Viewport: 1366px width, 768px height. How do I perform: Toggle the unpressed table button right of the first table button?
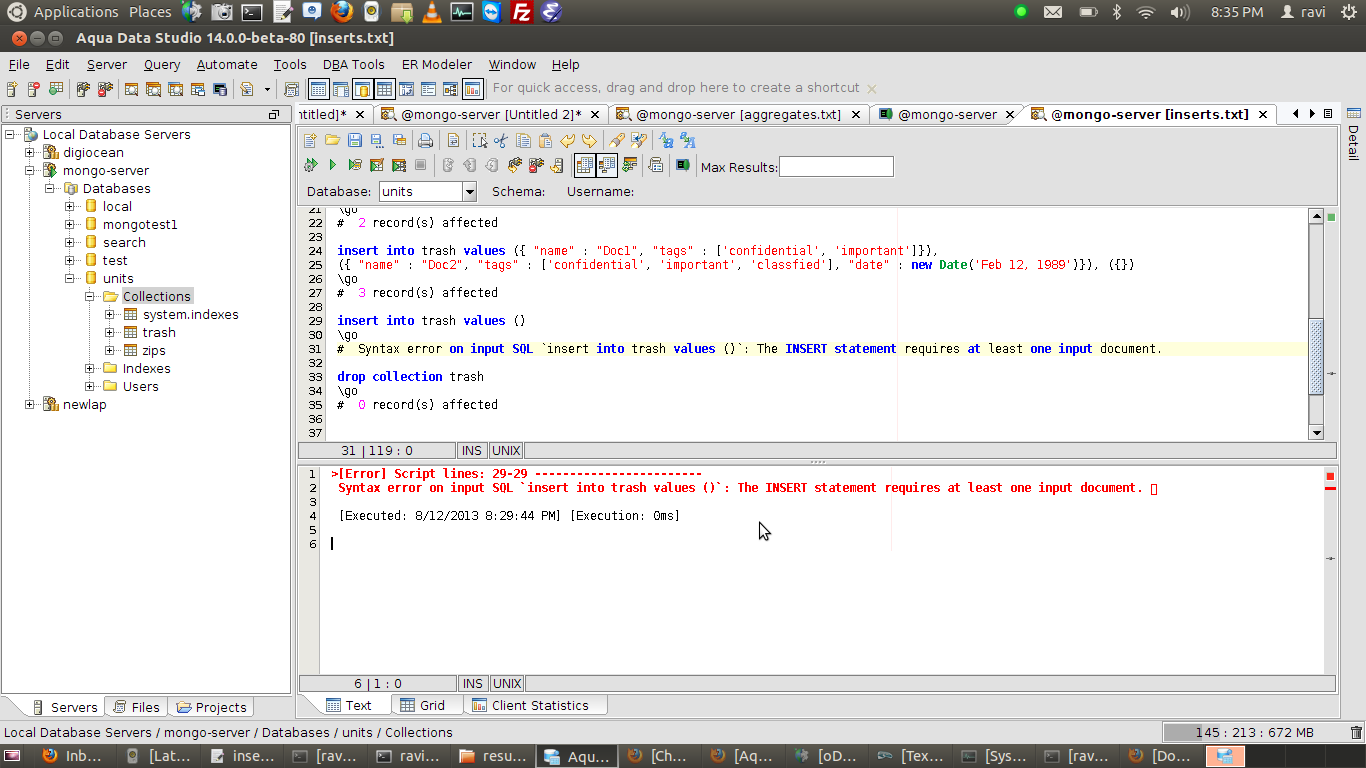pyautogui.click(x=340, y=89)
